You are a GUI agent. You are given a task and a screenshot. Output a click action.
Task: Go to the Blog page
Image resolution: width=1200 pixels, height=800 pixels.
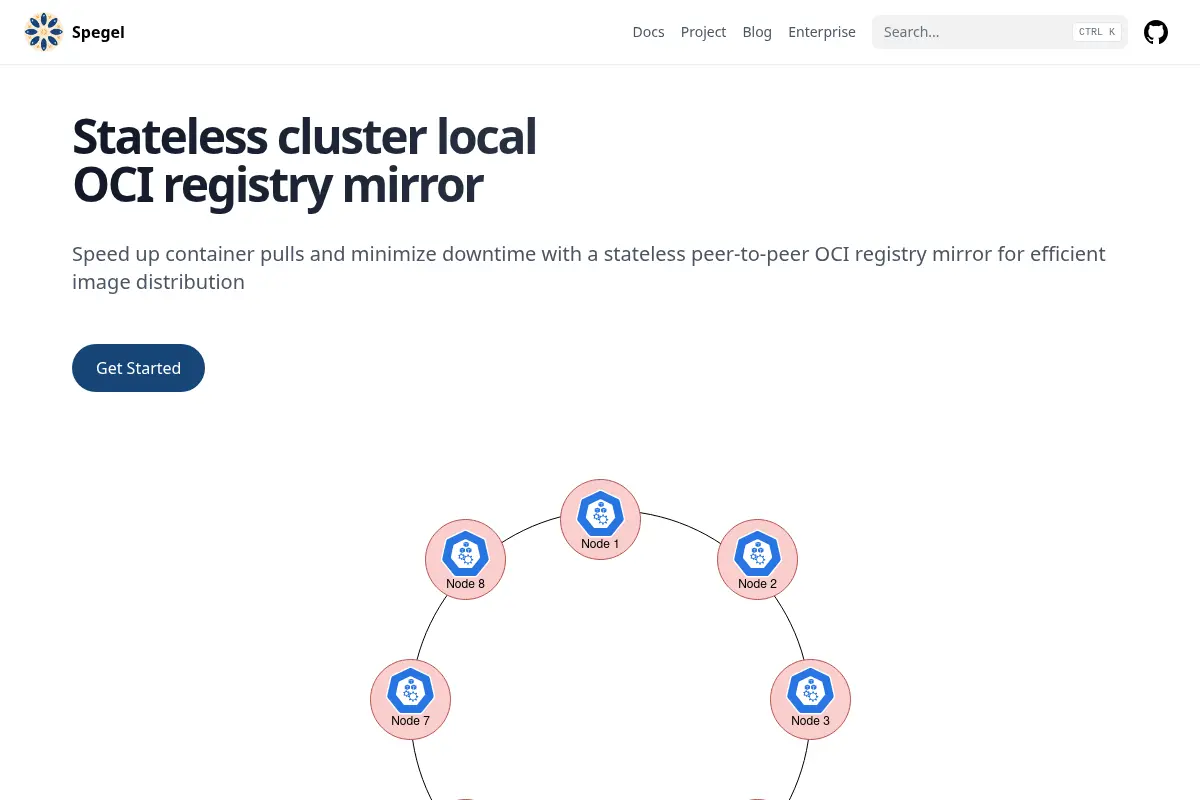(757, 32)
